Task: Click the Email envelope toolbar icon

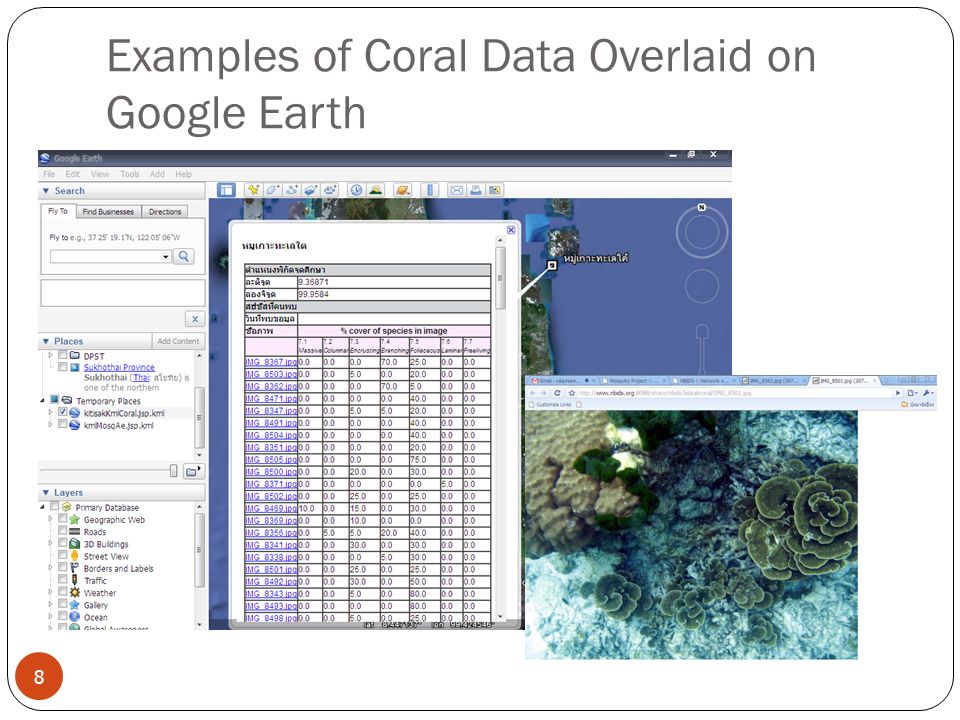Action: [x=456, y=190]
